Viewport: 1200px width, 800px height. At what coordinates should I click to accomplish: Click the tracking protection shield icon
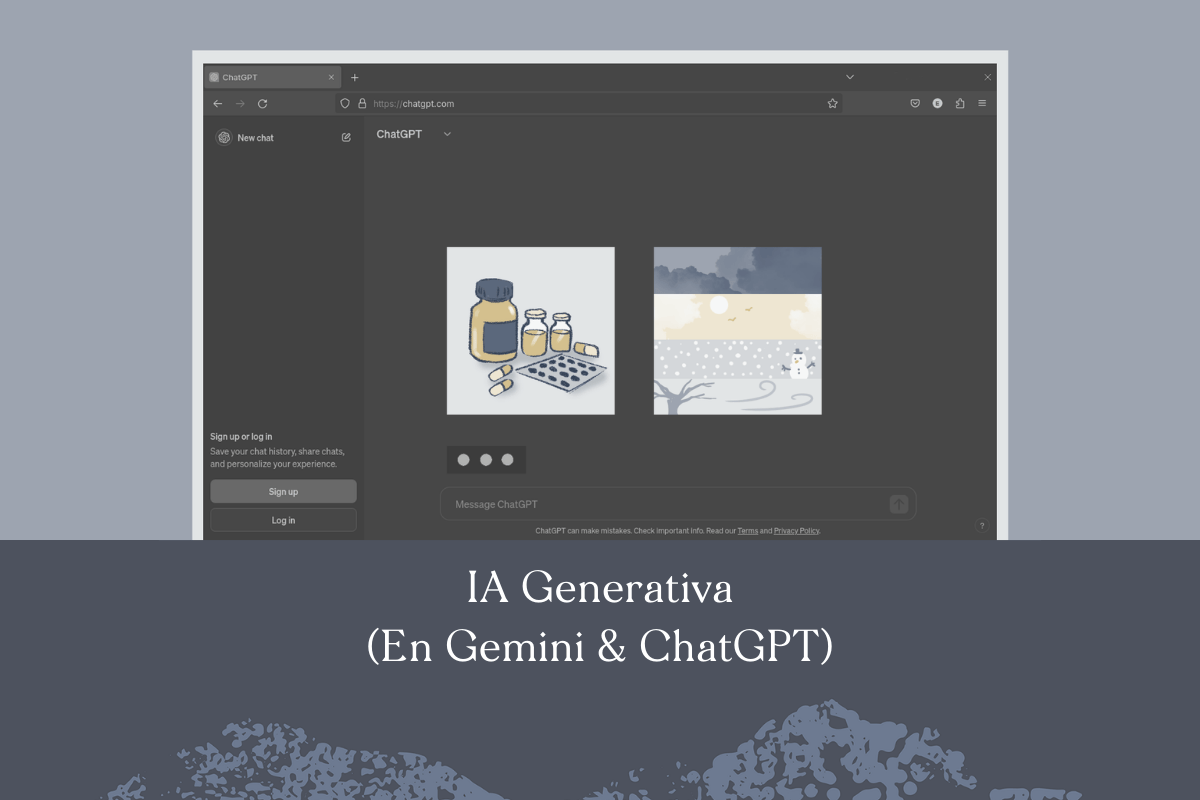[x=346, y=103]
